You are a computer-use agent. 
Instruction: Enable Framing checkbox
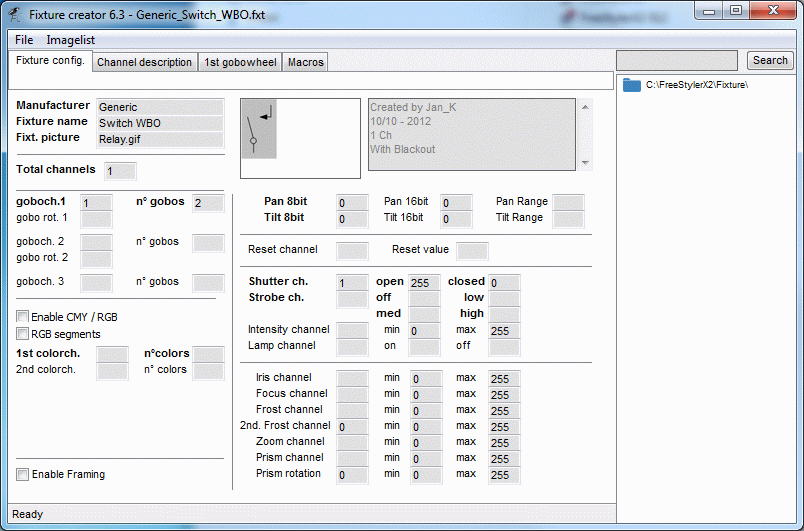(22, 474)
